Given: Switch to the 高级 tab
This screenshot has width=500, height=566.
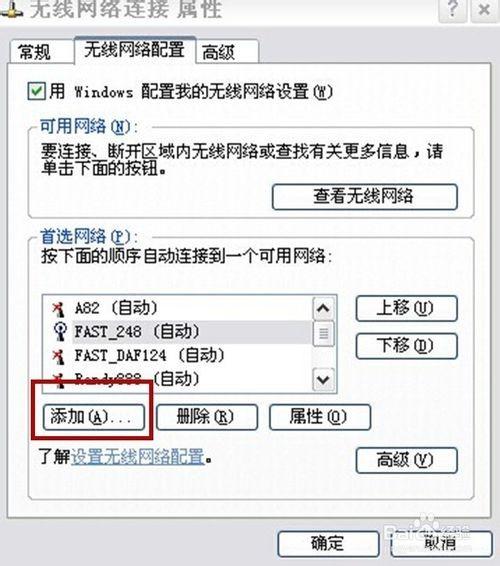Looking at the screenshot, I should click(x=218, y=53).
